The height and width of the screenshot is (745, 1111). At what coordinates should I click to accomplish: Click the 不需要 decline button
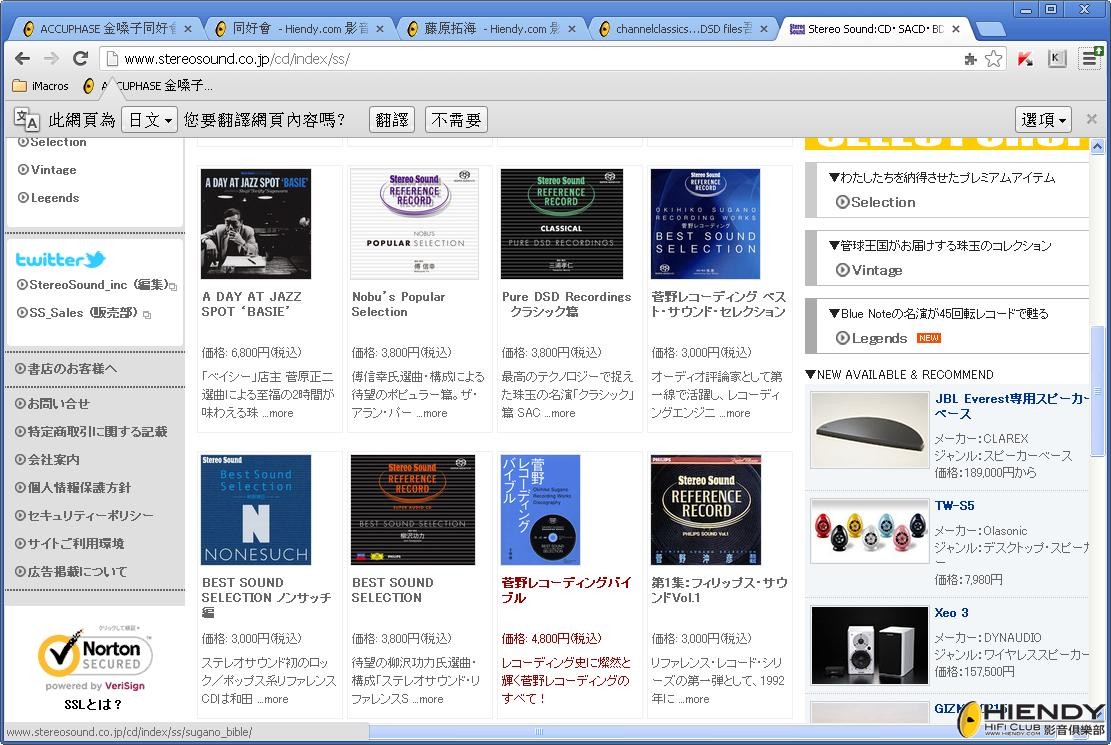tap(456, 120)
